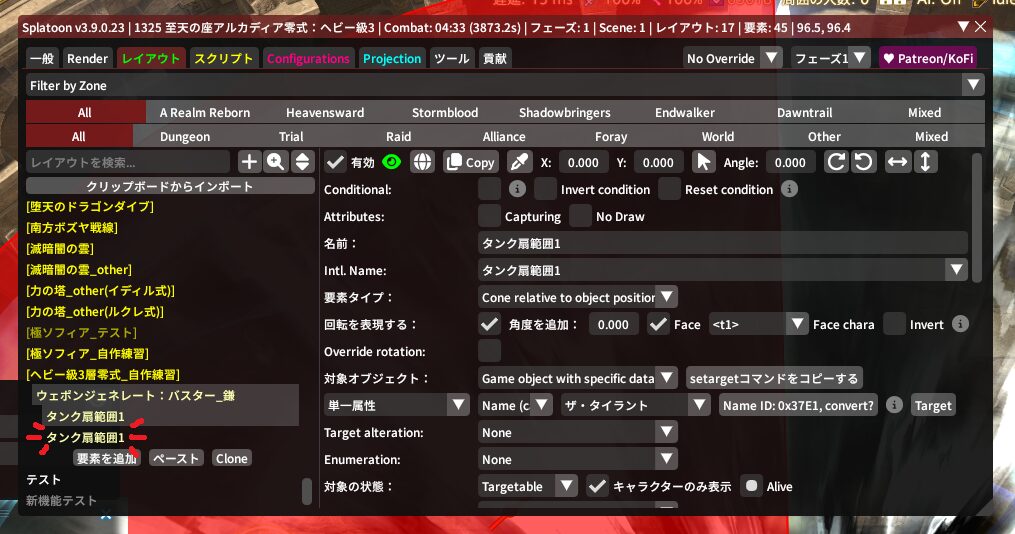
Task: Check the No Draw attribute checkbox
Action: click(580, 216)
